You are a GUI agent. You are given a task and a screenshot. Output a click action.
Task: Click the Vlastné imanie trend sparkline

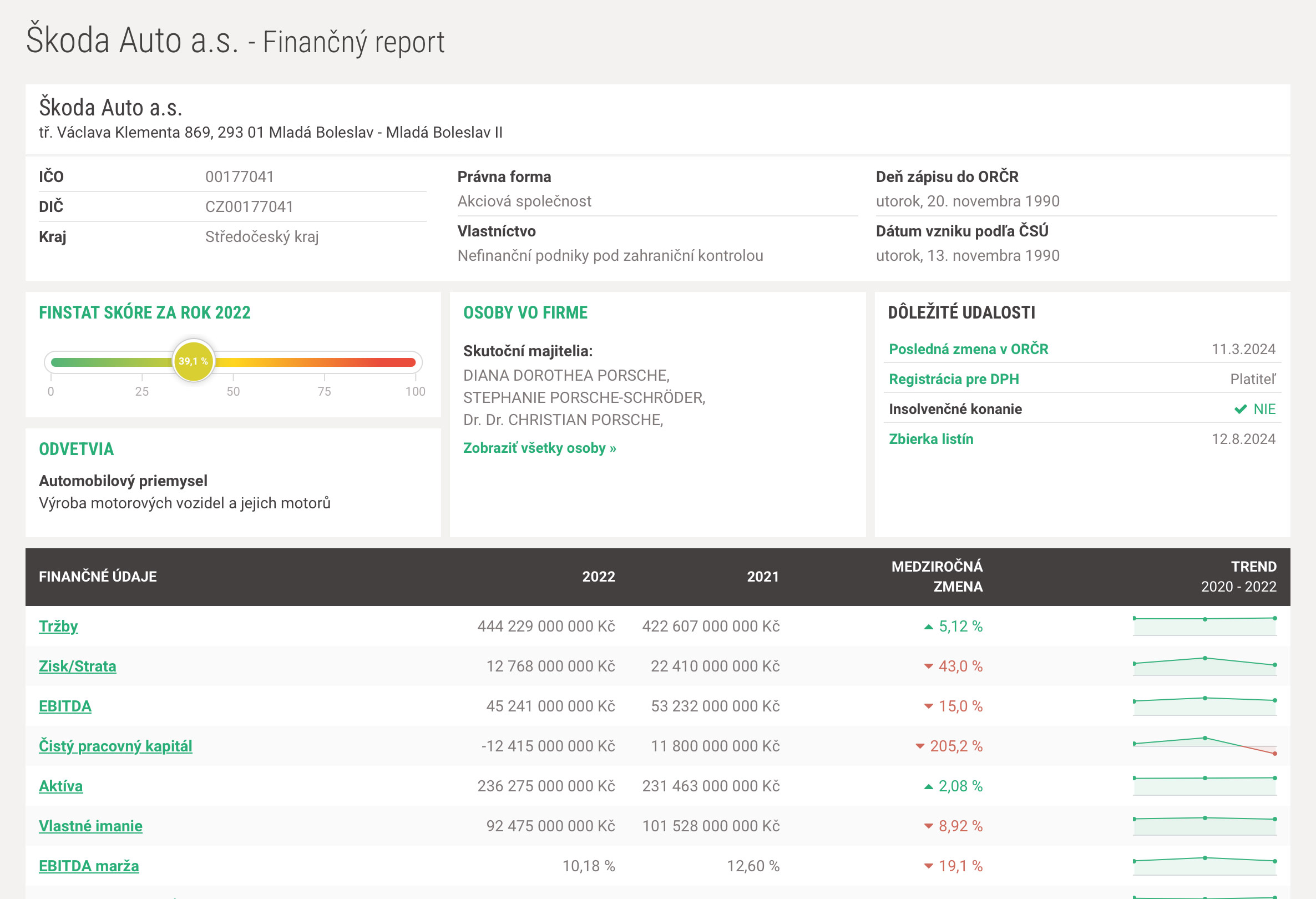[x=1204, y=826]
